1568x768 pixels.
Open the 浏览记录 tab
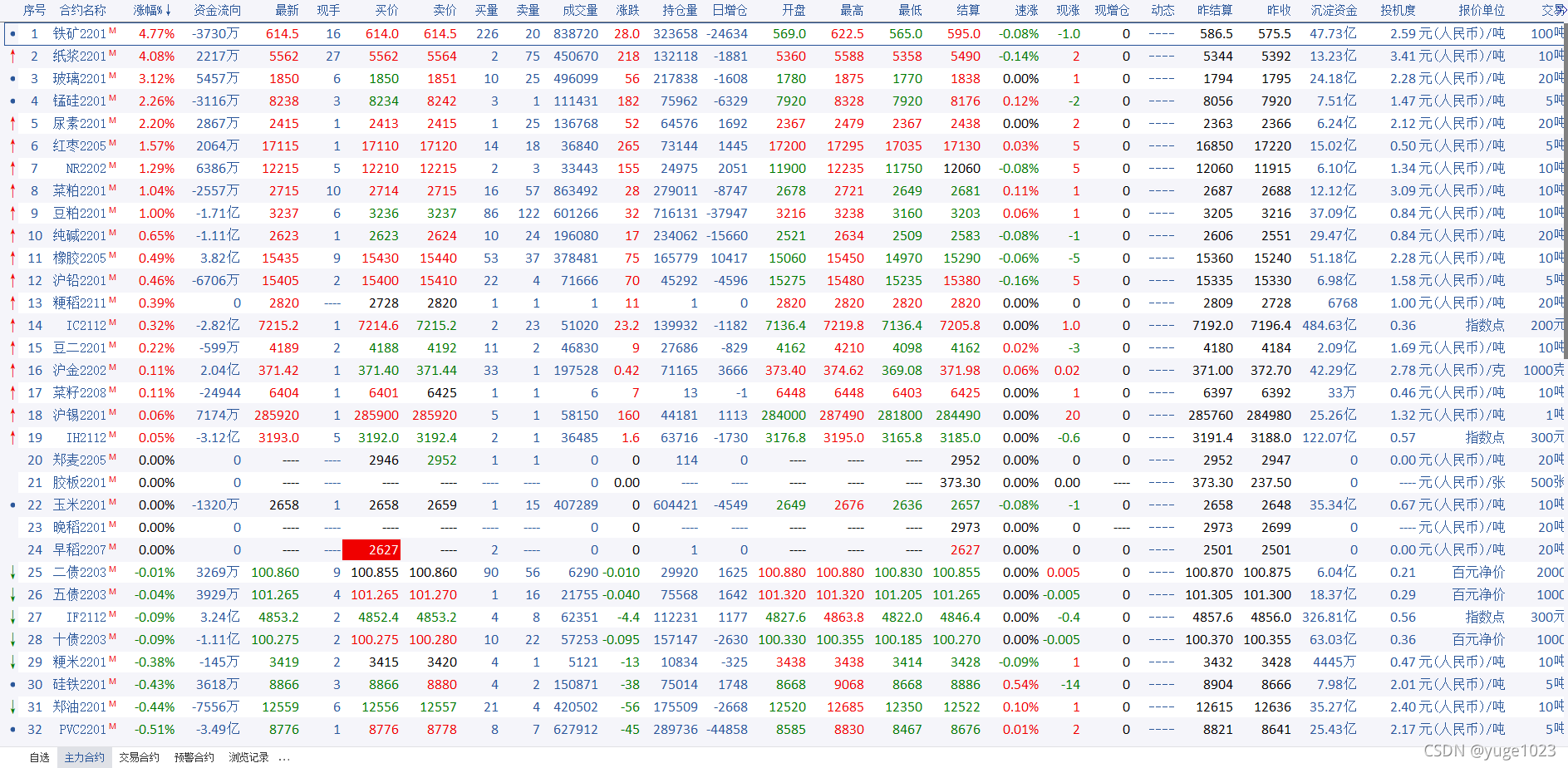[x=248, y=757]
